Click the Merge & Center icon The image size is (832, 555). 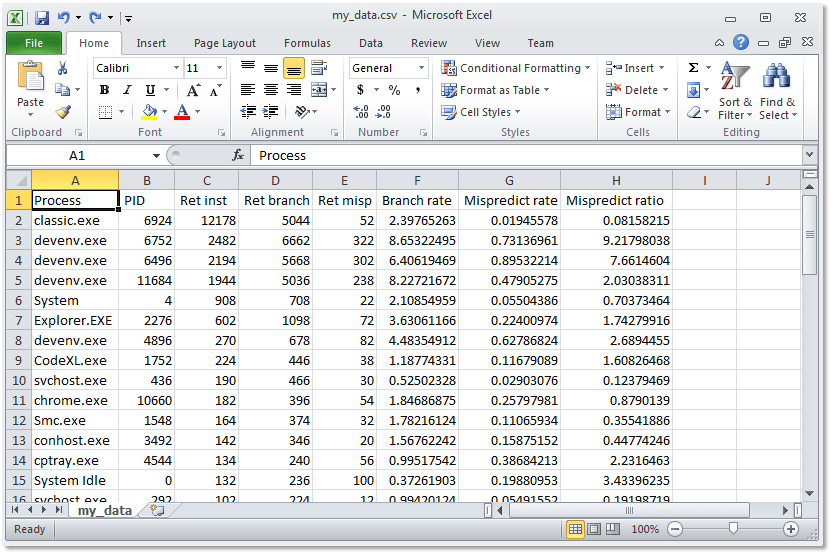(319, 90)
